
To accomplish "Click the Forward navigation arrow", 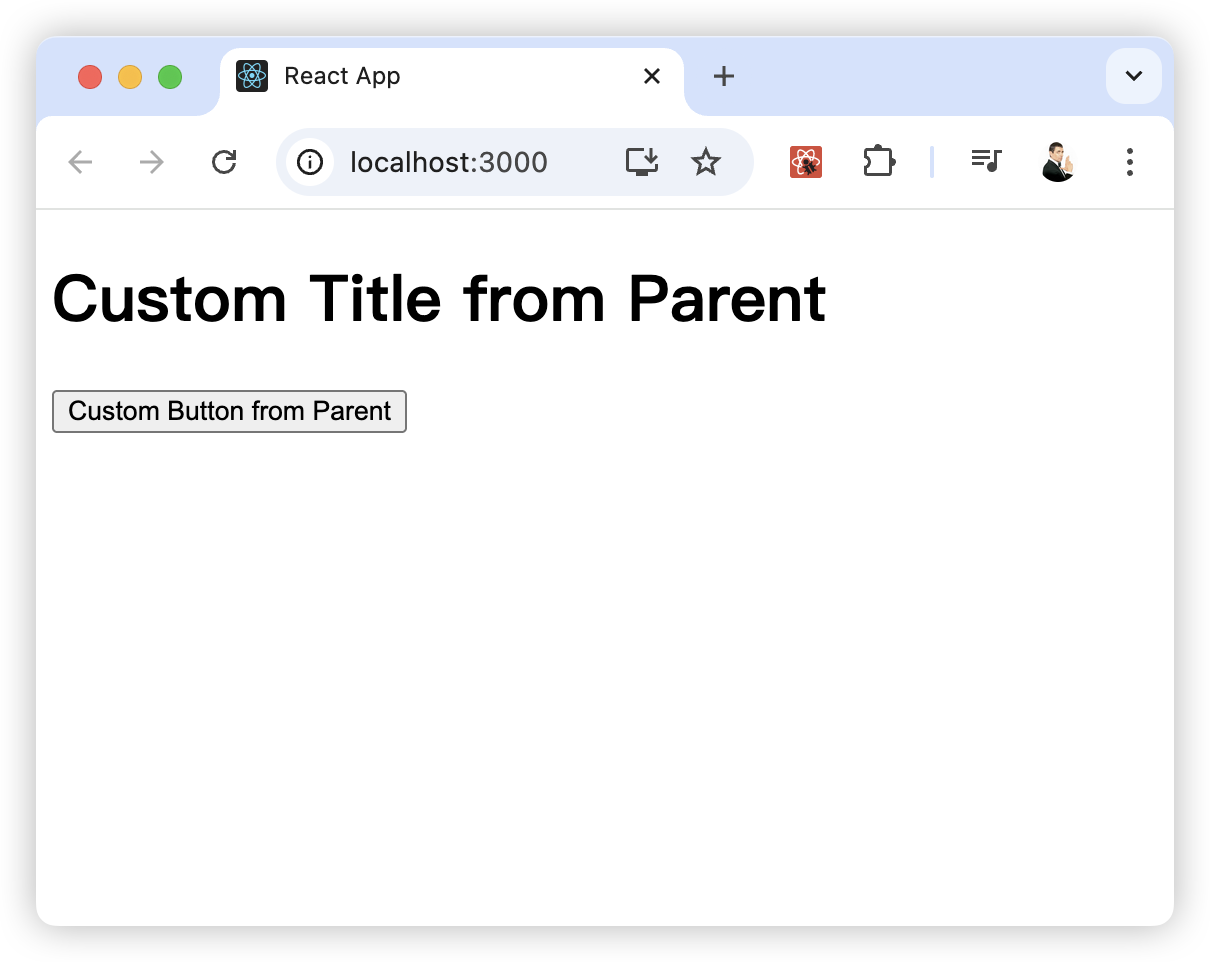I will pyautogui.click(x=152, y=162).
